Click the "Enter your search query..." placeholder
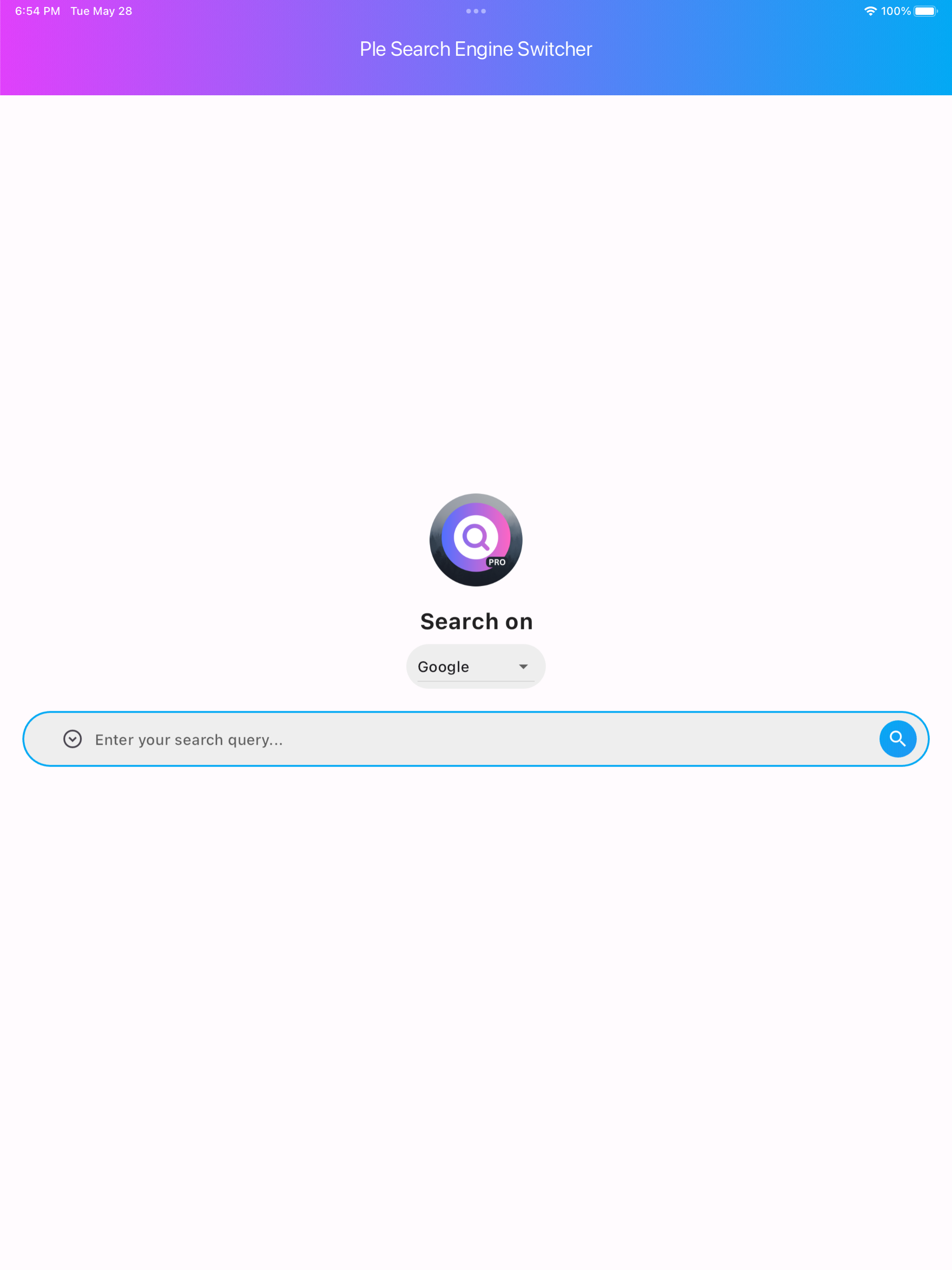 click(189, 740)
